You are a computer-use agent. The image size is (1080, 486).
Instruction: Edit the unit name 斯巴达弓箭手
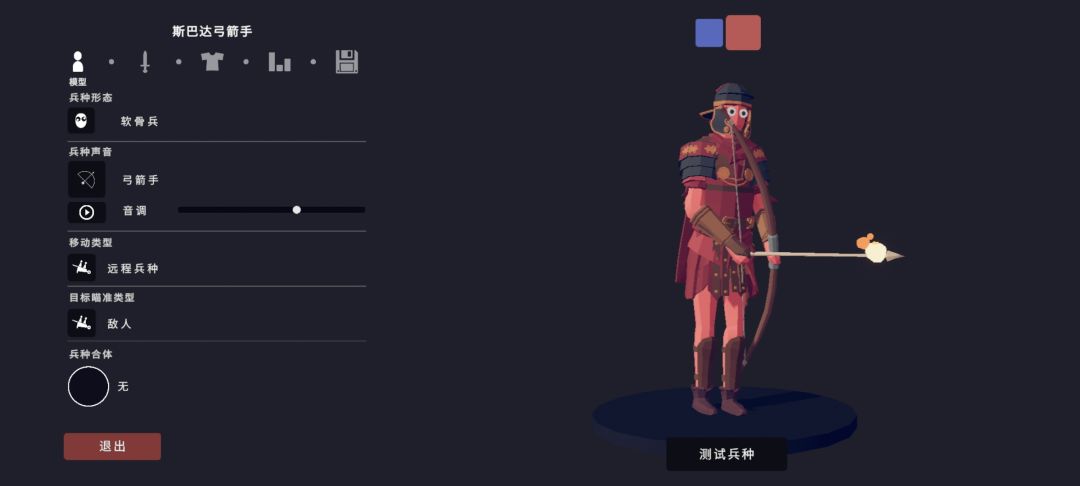[x=212, y=32]
